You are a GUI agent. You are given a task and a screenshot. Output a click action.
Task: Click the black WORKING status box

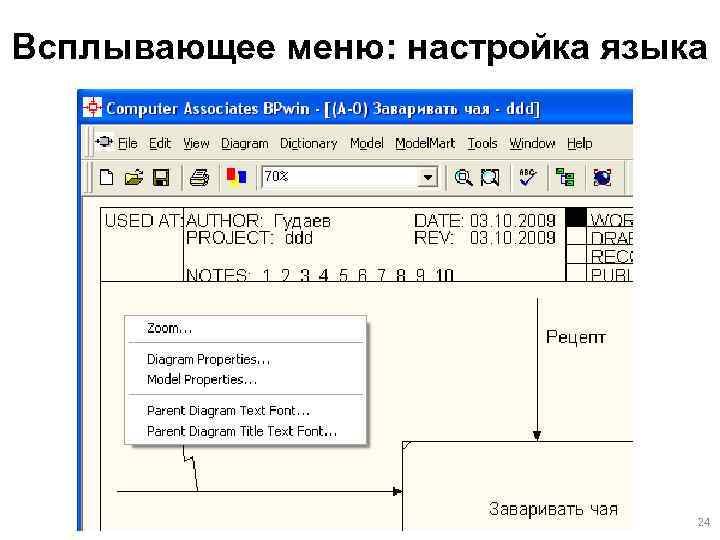[x=576, y=218]
